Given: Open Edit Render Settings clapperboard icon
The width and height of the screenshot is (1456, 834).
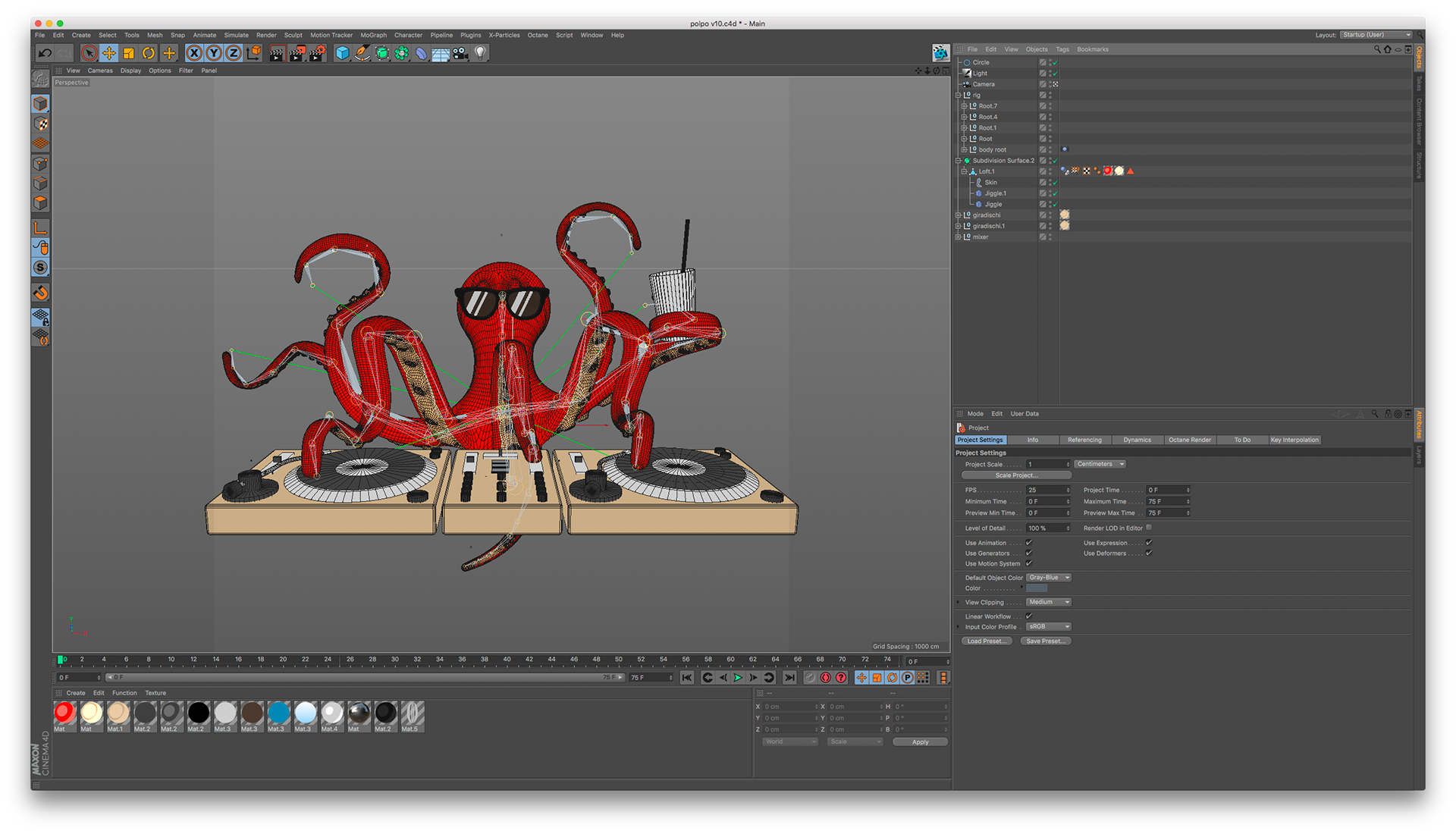Looking at the screenshot, I should [x=317, y=53].
